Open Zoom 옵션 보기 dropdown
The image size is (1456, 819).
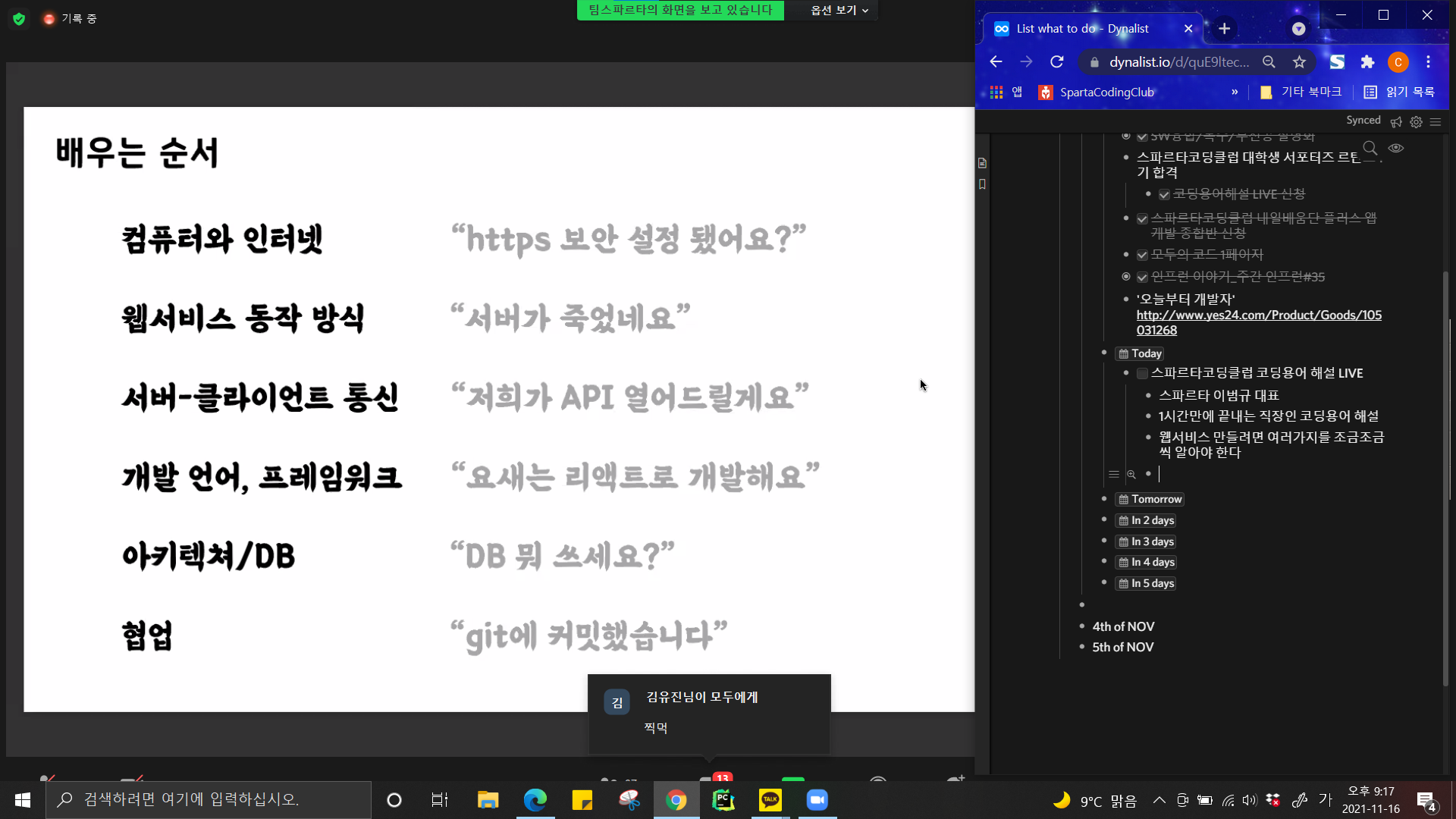(x=839, y=11)
